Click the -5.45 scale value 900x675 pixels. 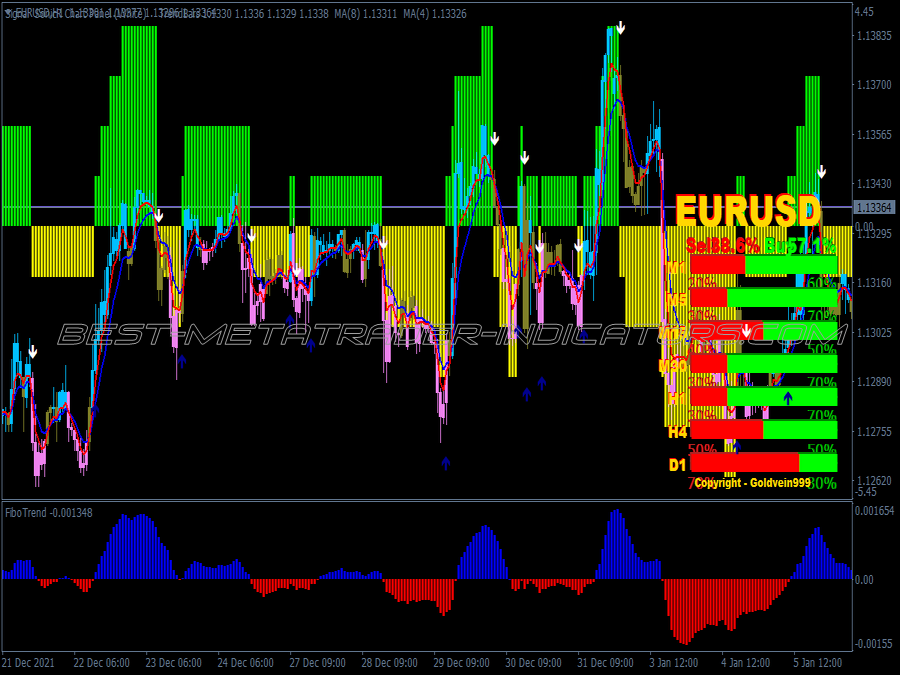coord(866,492)
